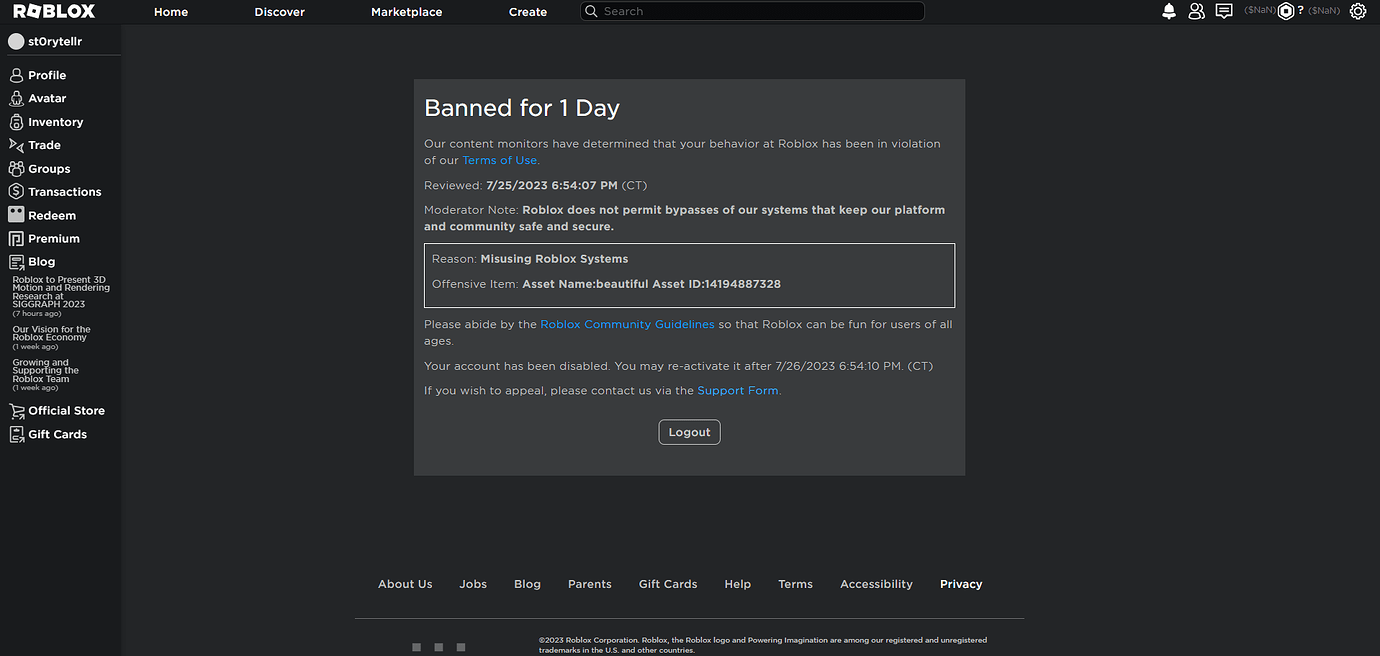Open Accessibility footer link
The width and height of the screenshot is (1380, 656).
point(876,584)
